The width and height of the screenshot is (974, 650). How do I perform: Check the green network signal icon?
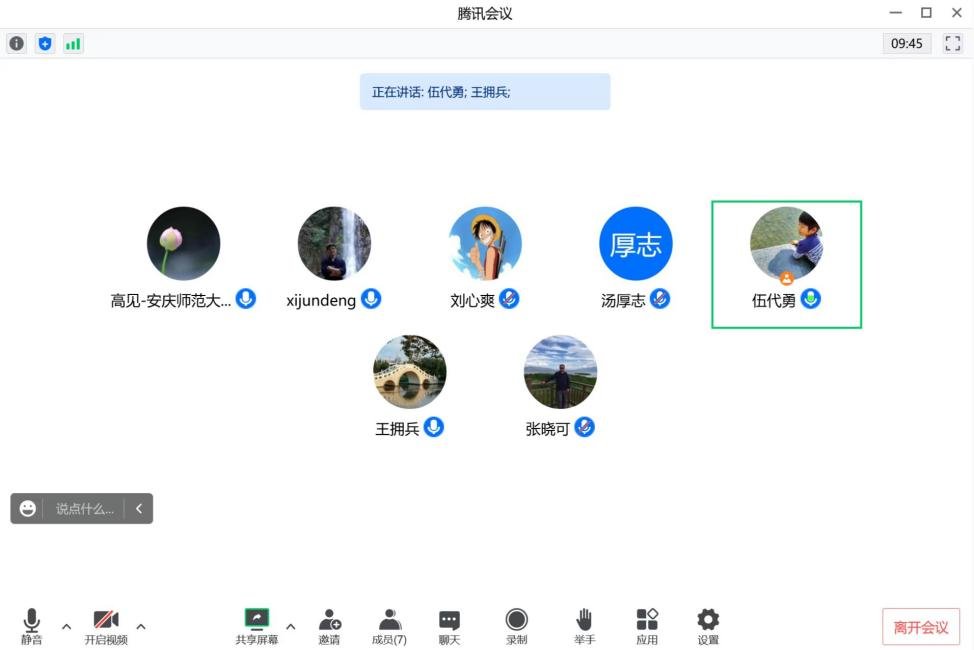73,44
